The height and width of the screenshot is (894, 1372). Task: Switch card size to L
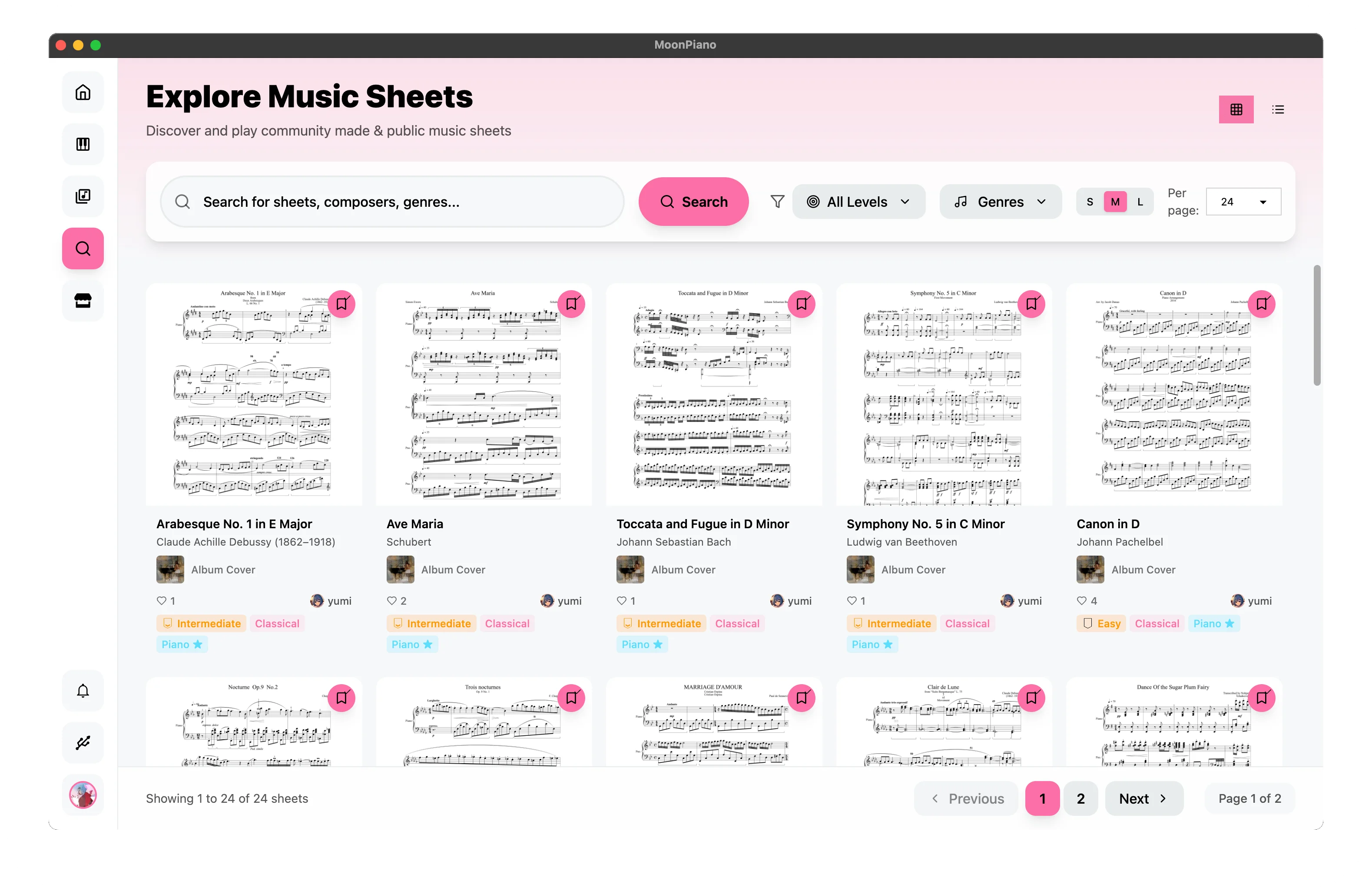[x=1140, y=201]
